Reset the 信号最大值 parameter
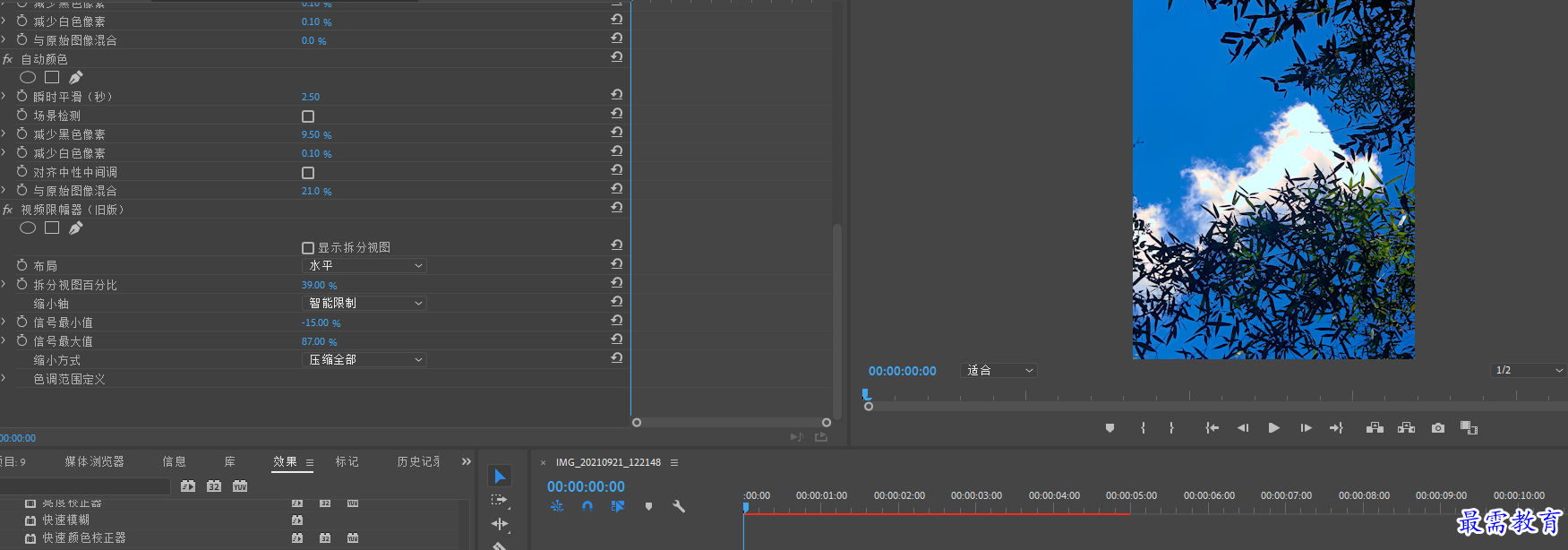1568x550 pixels. click(617, 339)
